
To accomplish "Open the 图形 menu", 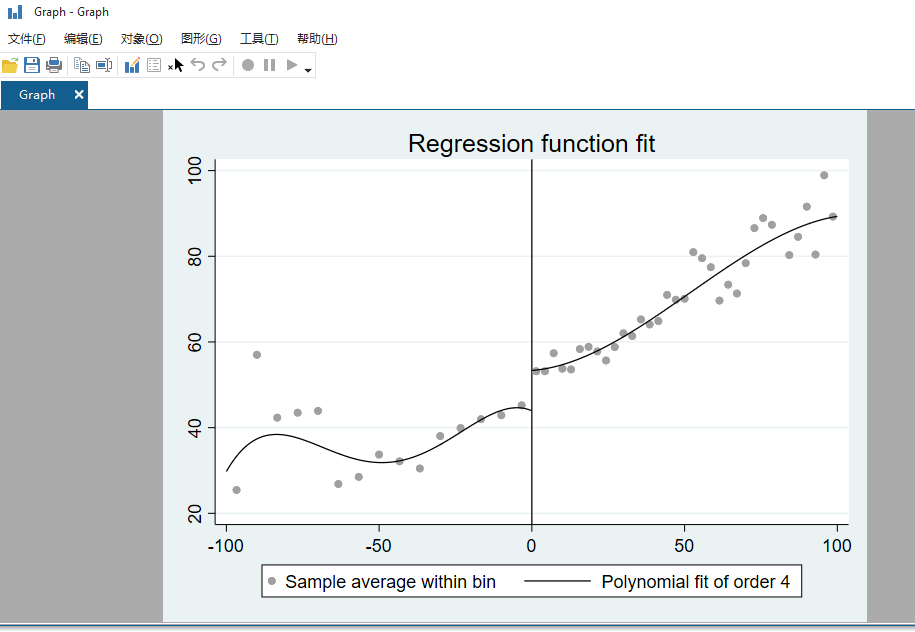I will point(200,38).
